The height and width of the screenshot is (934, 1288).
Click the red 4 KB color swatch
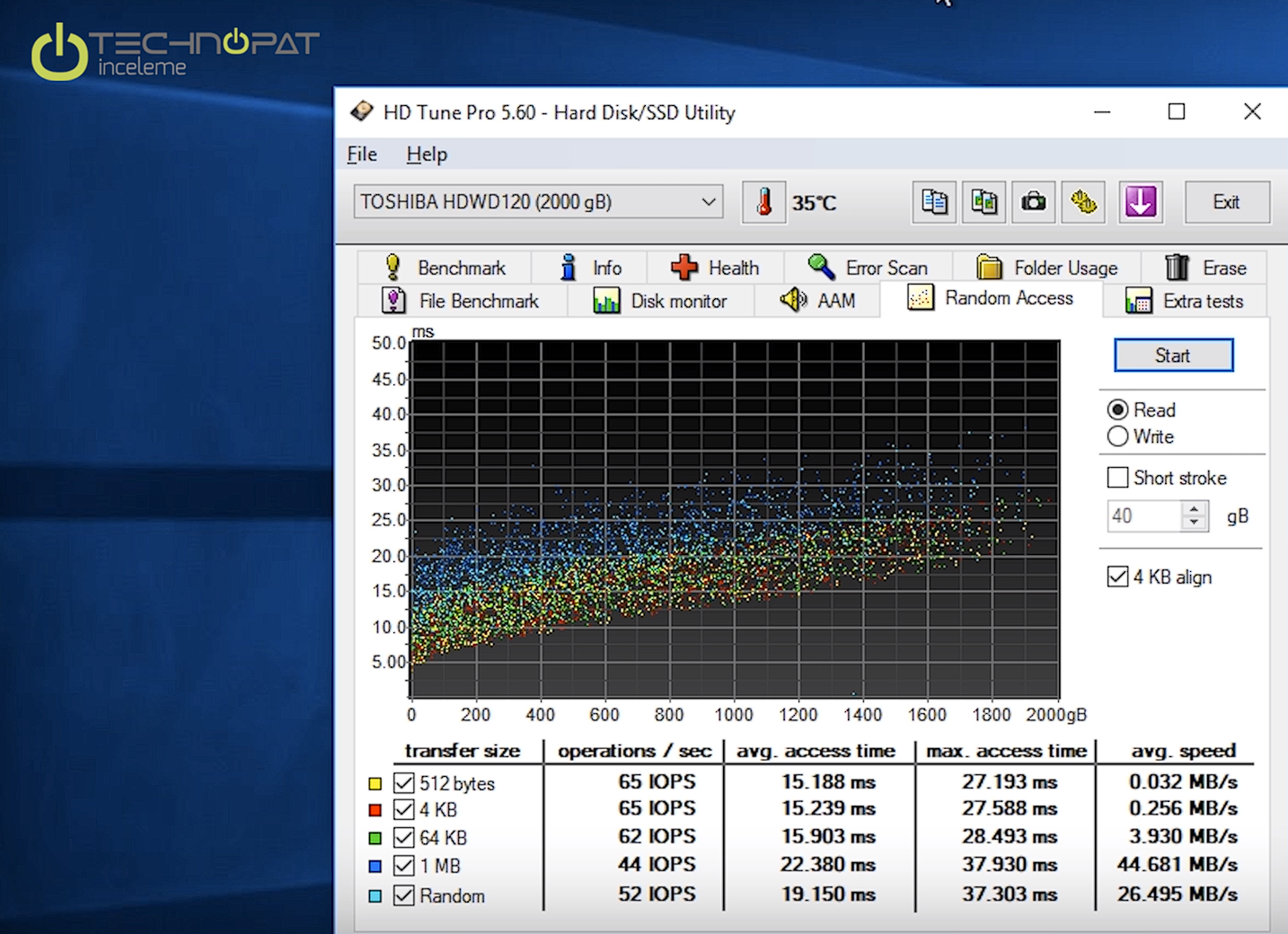coord(375,811)
